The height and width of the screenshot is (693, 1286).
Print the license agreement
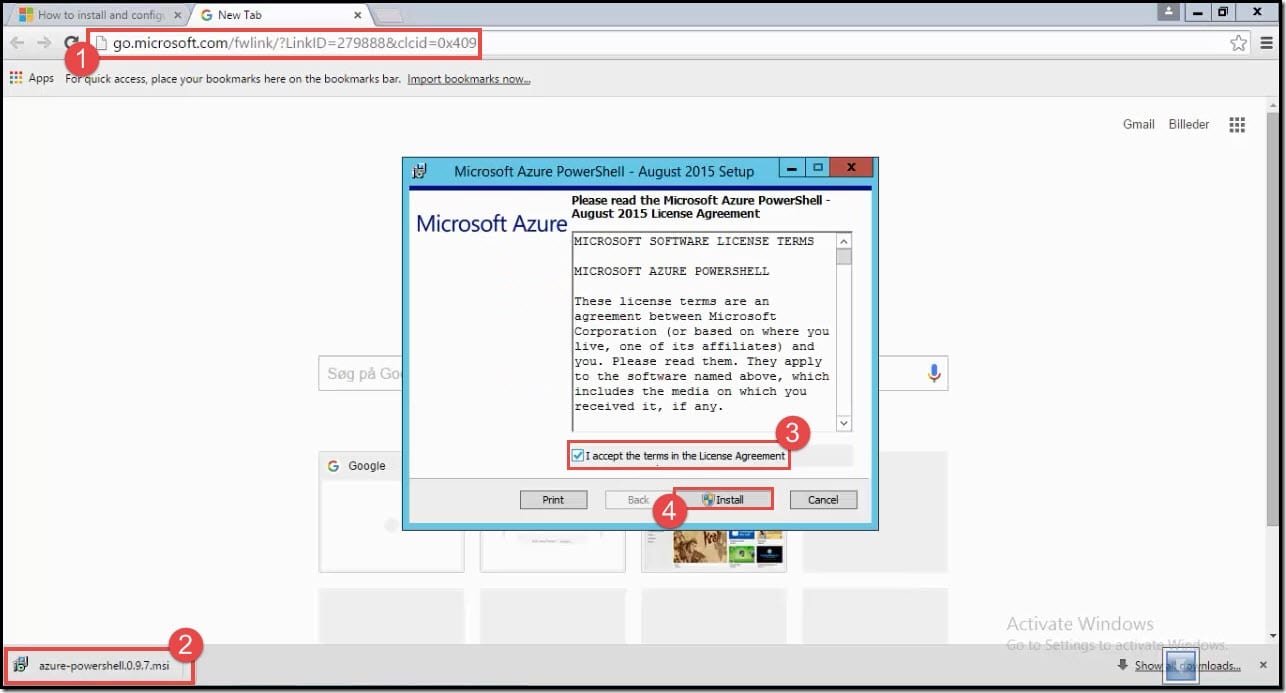coord(553,499)
